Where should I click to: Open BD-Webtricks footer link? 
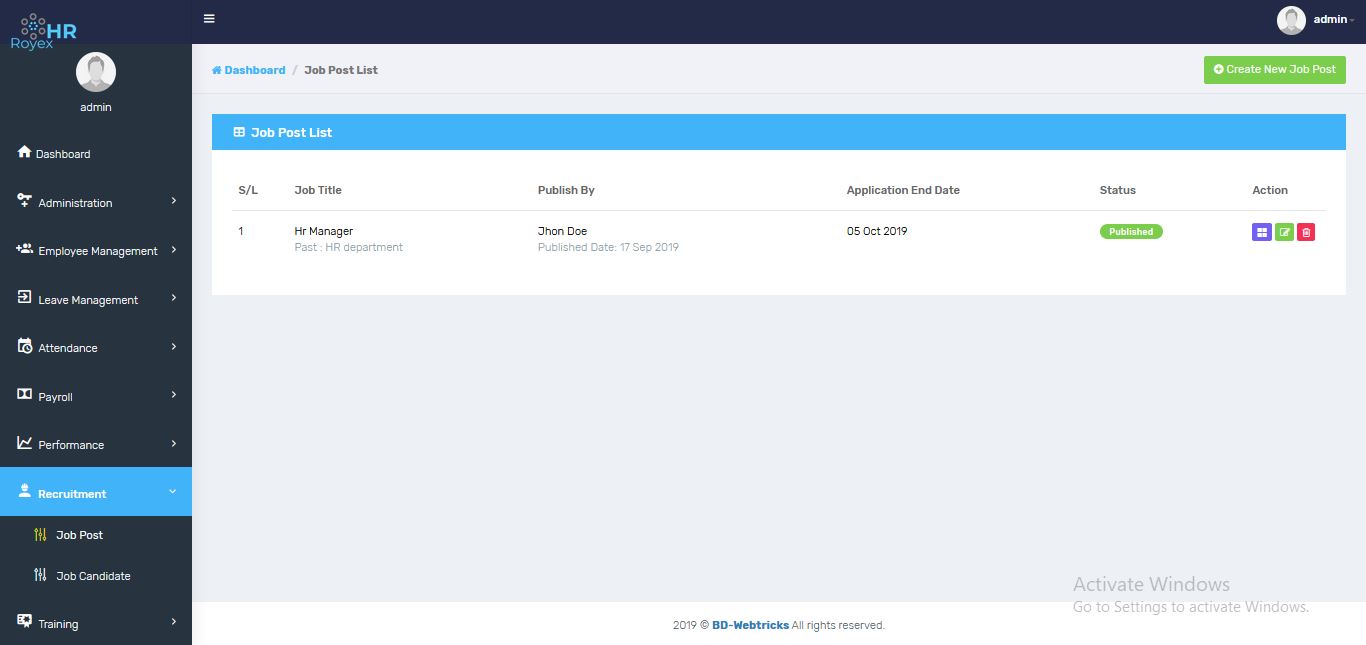pos(750,625)
